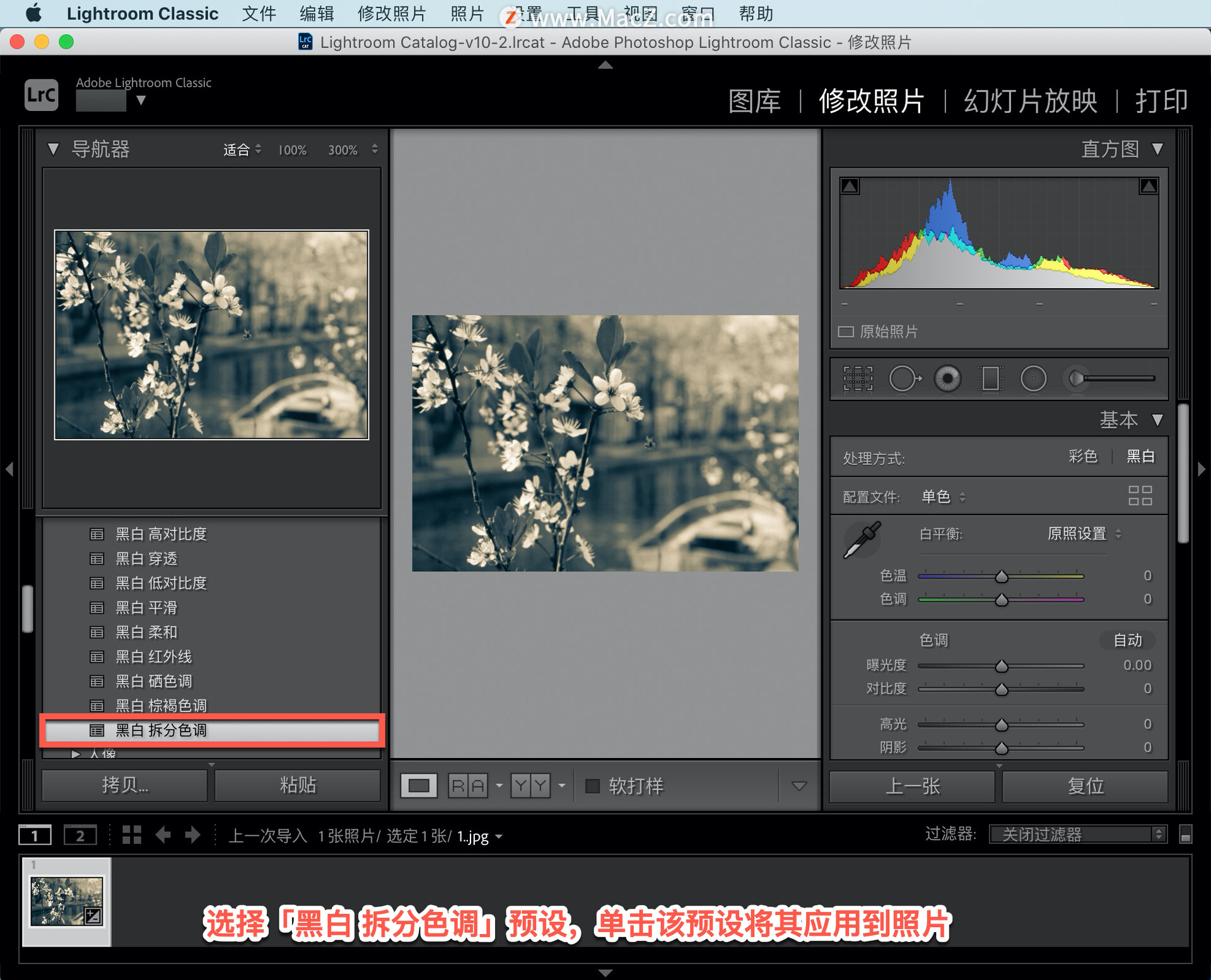The height and width of the screenshot is (980, 1211).
Task: Select the Graduated Filter tool
Action: pyautogui.click(x=990, y=379)
